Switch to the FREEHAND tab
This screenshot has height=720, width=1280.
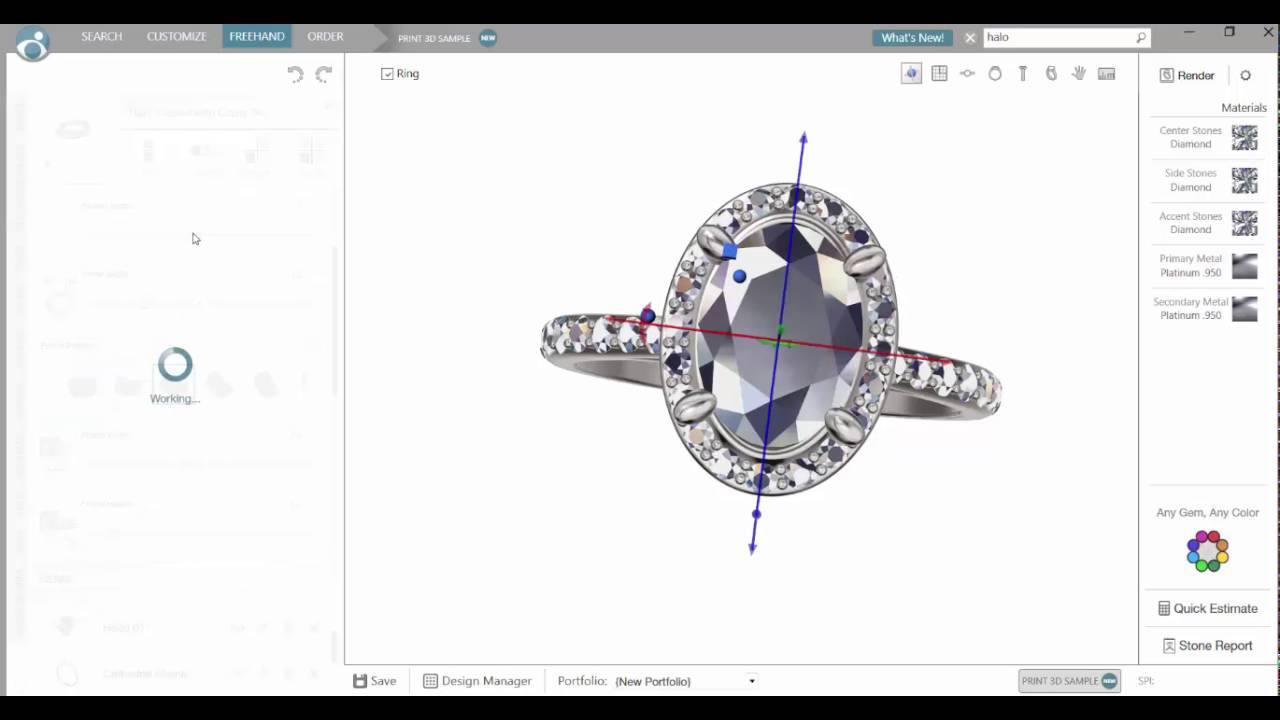257,37
